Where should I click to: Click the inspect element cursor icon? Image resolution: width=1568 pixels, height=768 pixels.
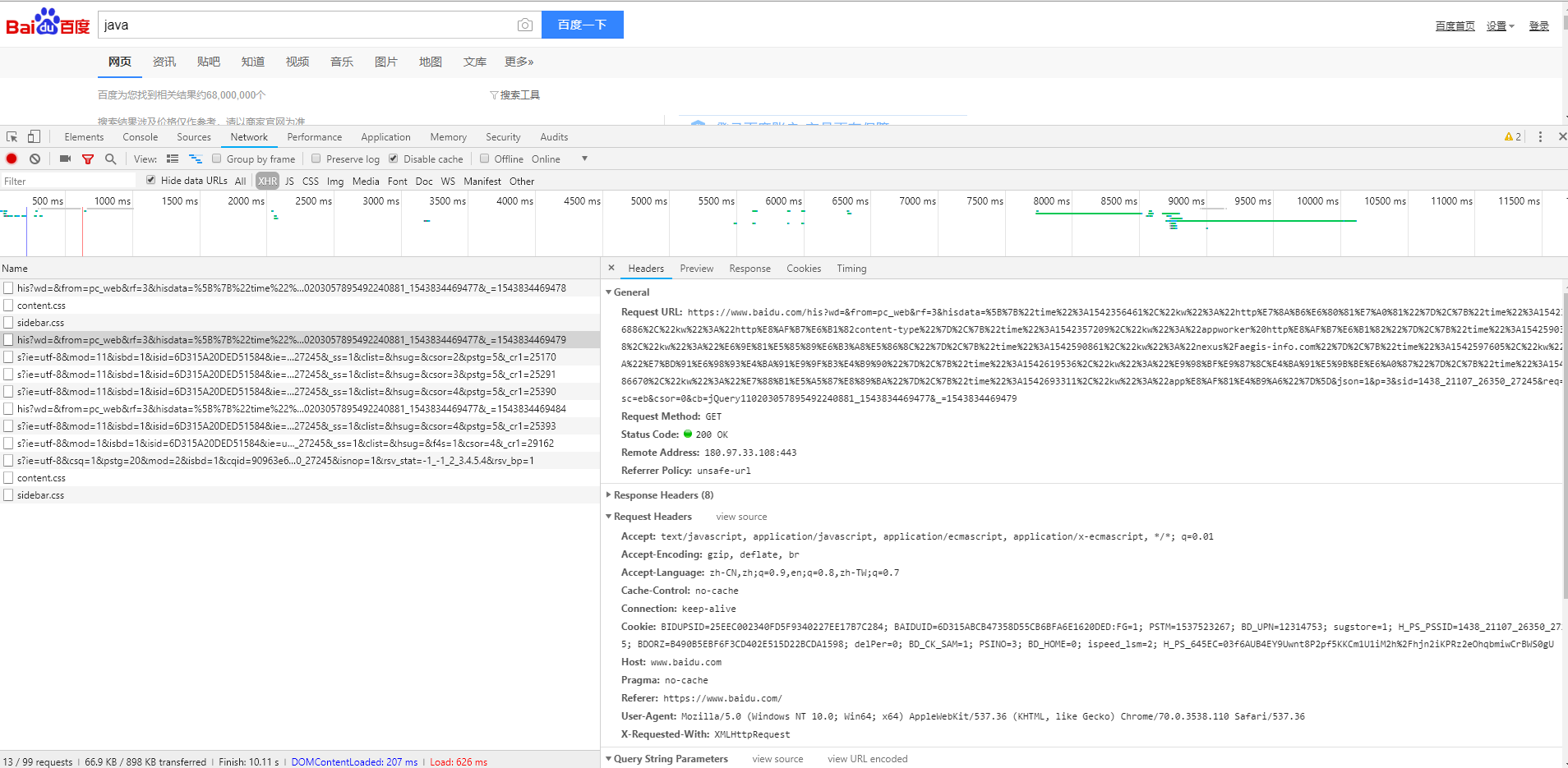tap(12, 137)
